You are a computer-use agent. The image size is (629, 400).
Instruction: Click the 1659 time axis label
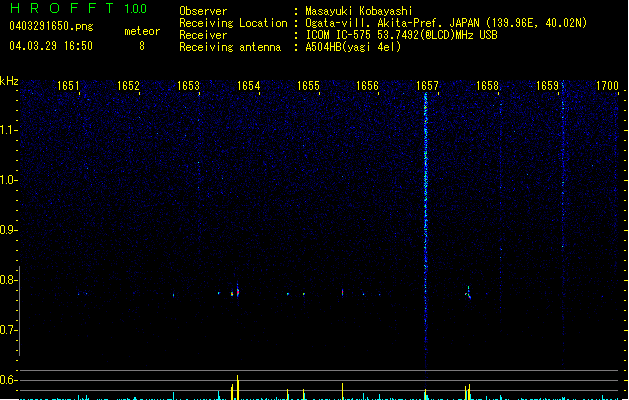click(x=547, y=86)
